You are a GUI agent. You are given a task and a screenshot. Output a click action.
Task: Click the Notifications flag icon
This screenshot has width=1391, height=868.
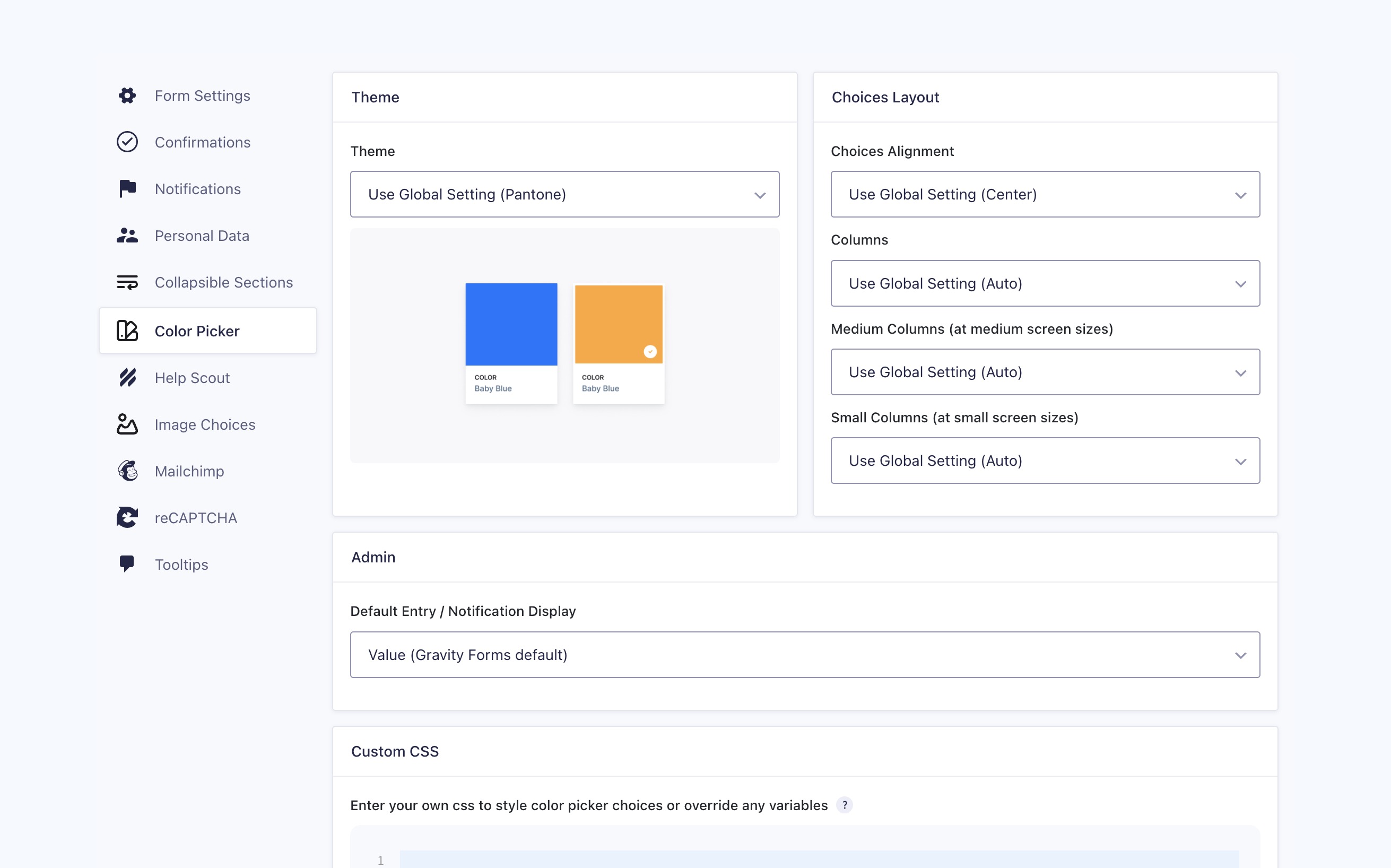tap(127, 188)
